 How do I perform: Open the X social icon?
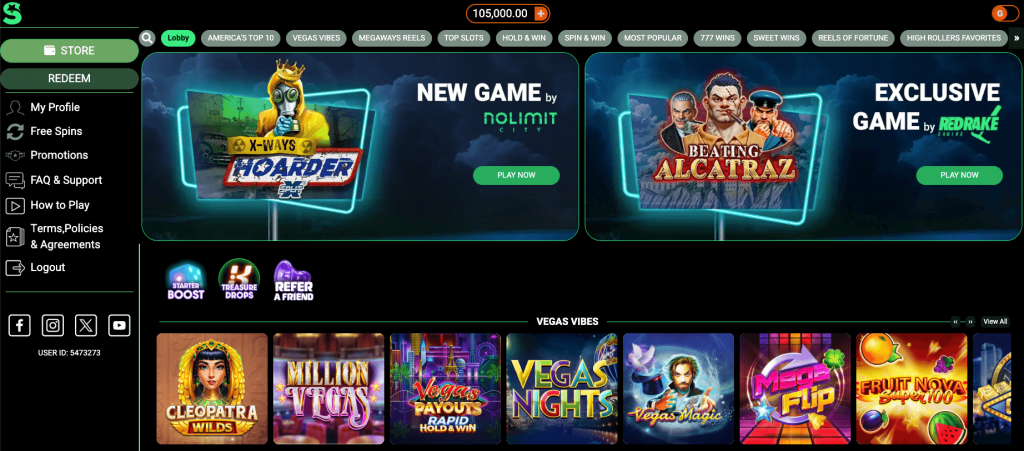pyautogui.click(x=86, y=325)
